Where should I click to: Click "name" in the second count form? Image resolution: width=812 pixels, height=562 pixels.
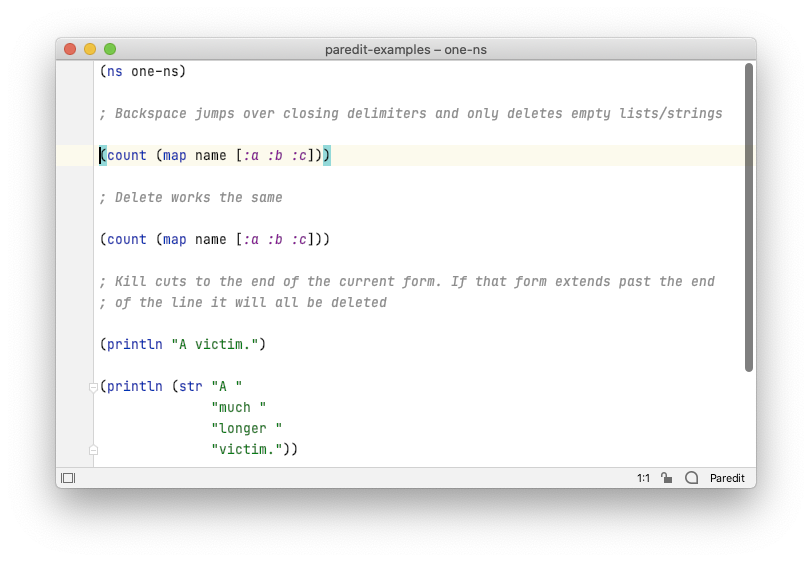[x=210, y=239]
